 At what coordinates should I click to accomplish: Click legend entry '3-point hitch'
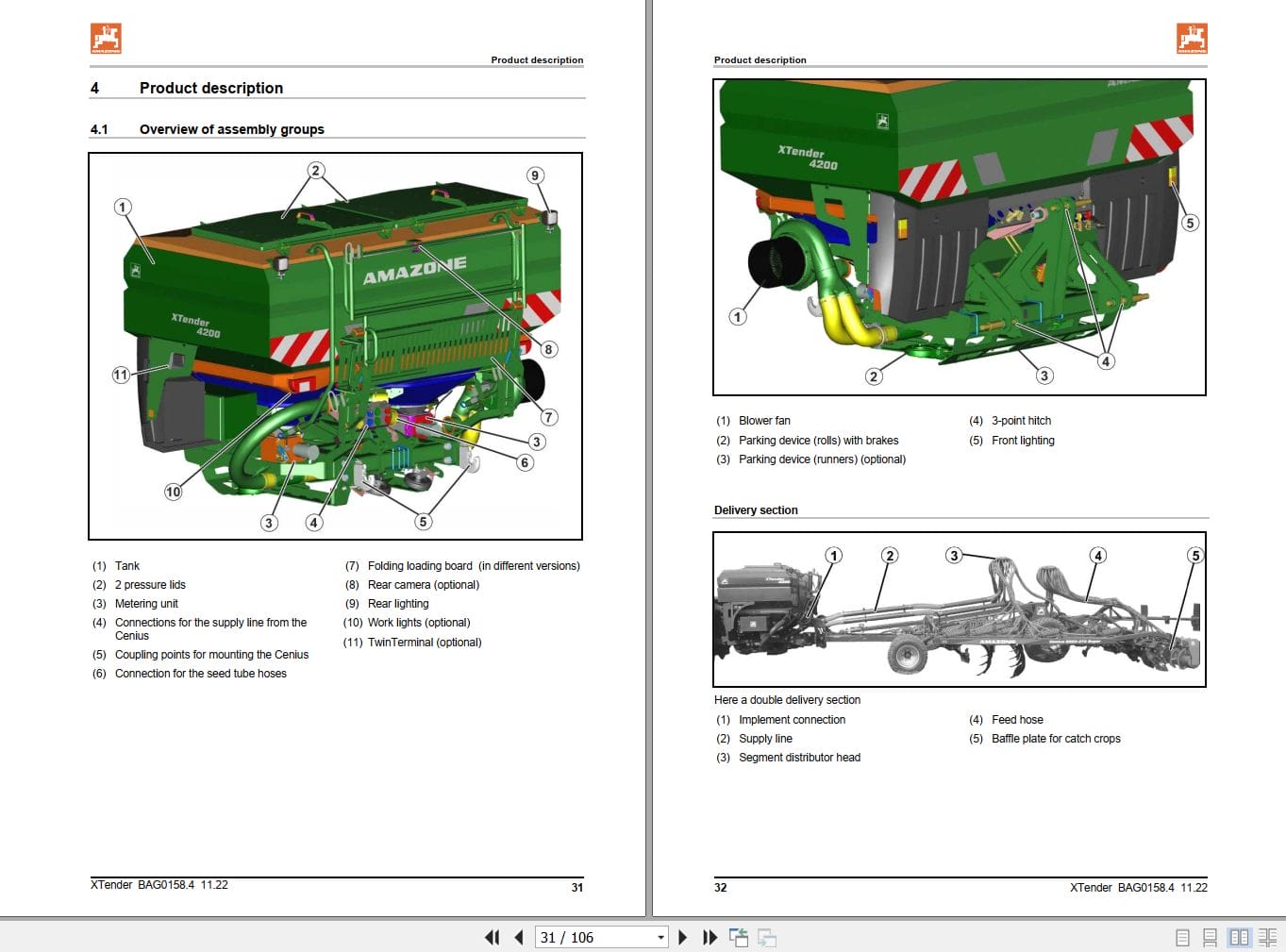[1021, 421]
